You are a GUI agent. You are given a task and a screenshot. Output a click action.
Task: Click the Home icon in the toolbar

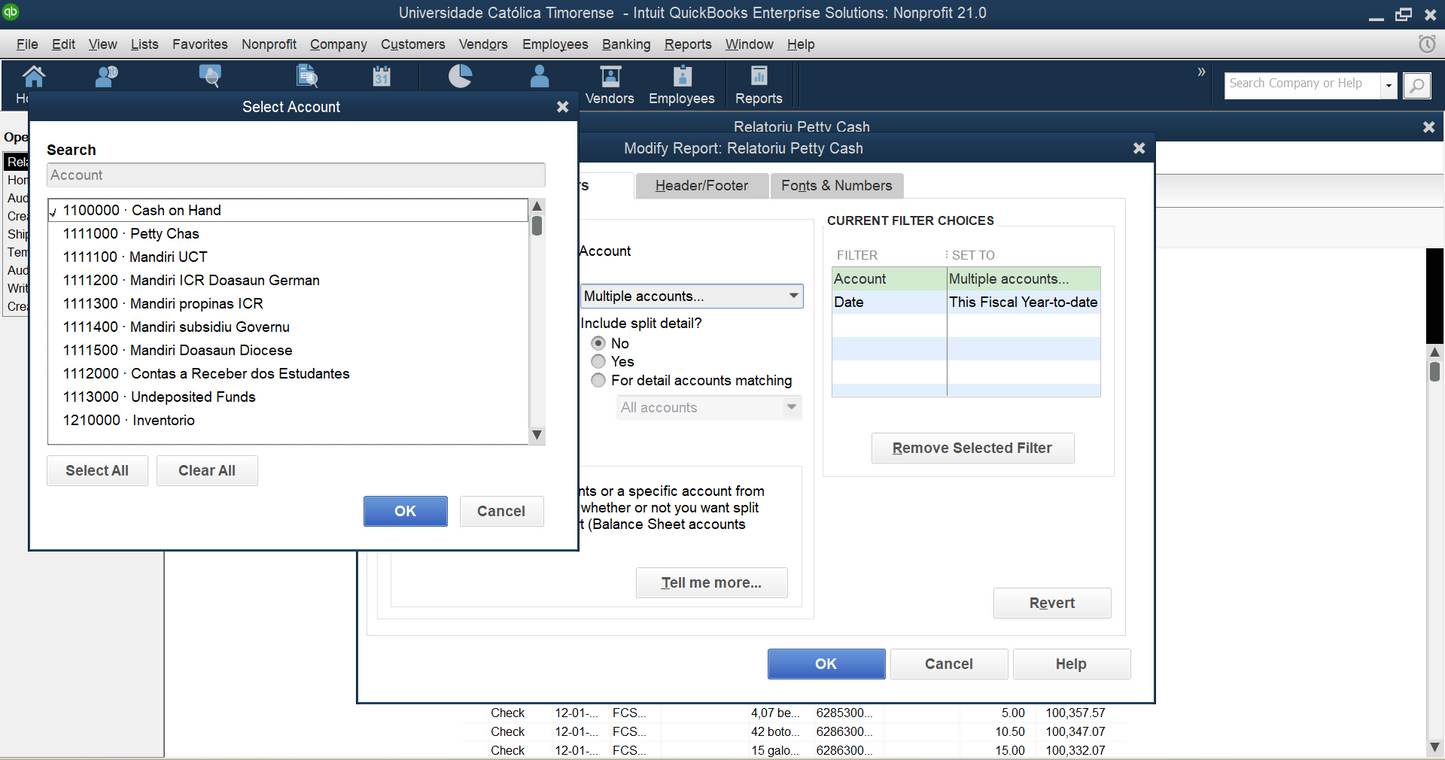pyautogui.click(x=33, y=78)
